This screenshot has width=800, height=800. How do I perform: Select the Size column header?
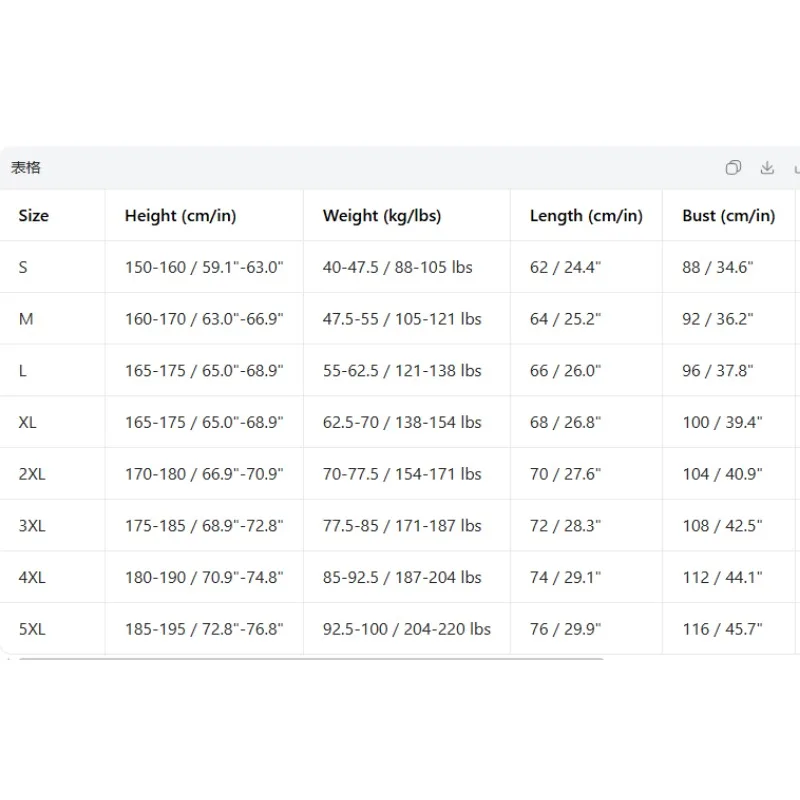tap(34, 215)
